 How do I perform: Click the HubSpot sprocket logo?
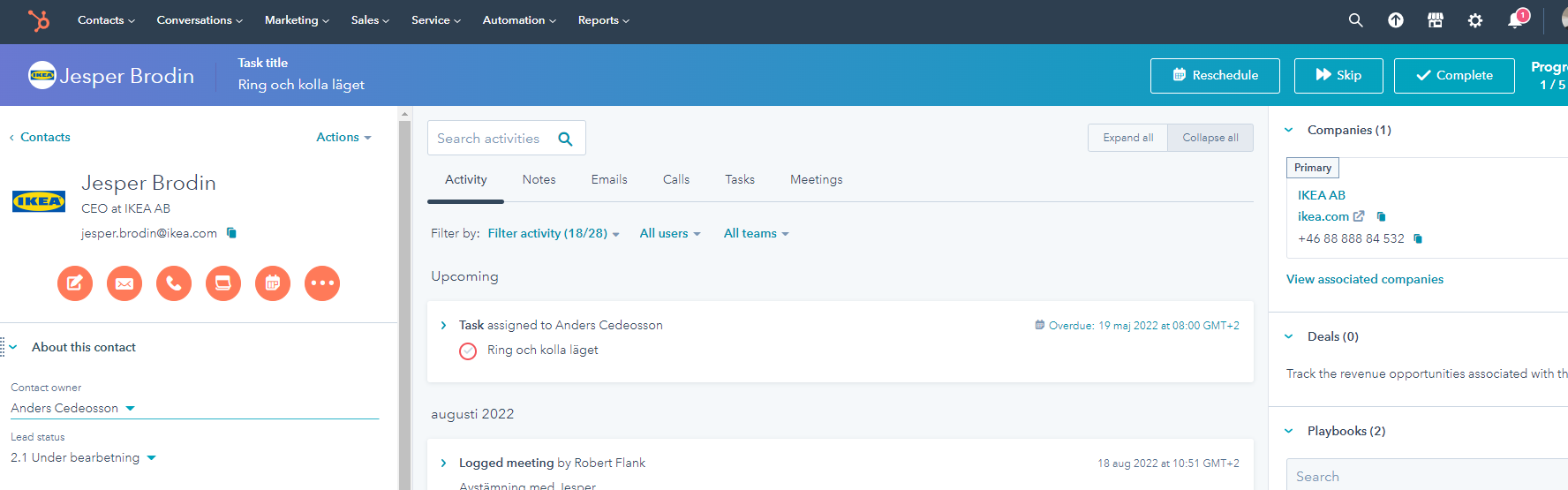click(x=38, y=20)
